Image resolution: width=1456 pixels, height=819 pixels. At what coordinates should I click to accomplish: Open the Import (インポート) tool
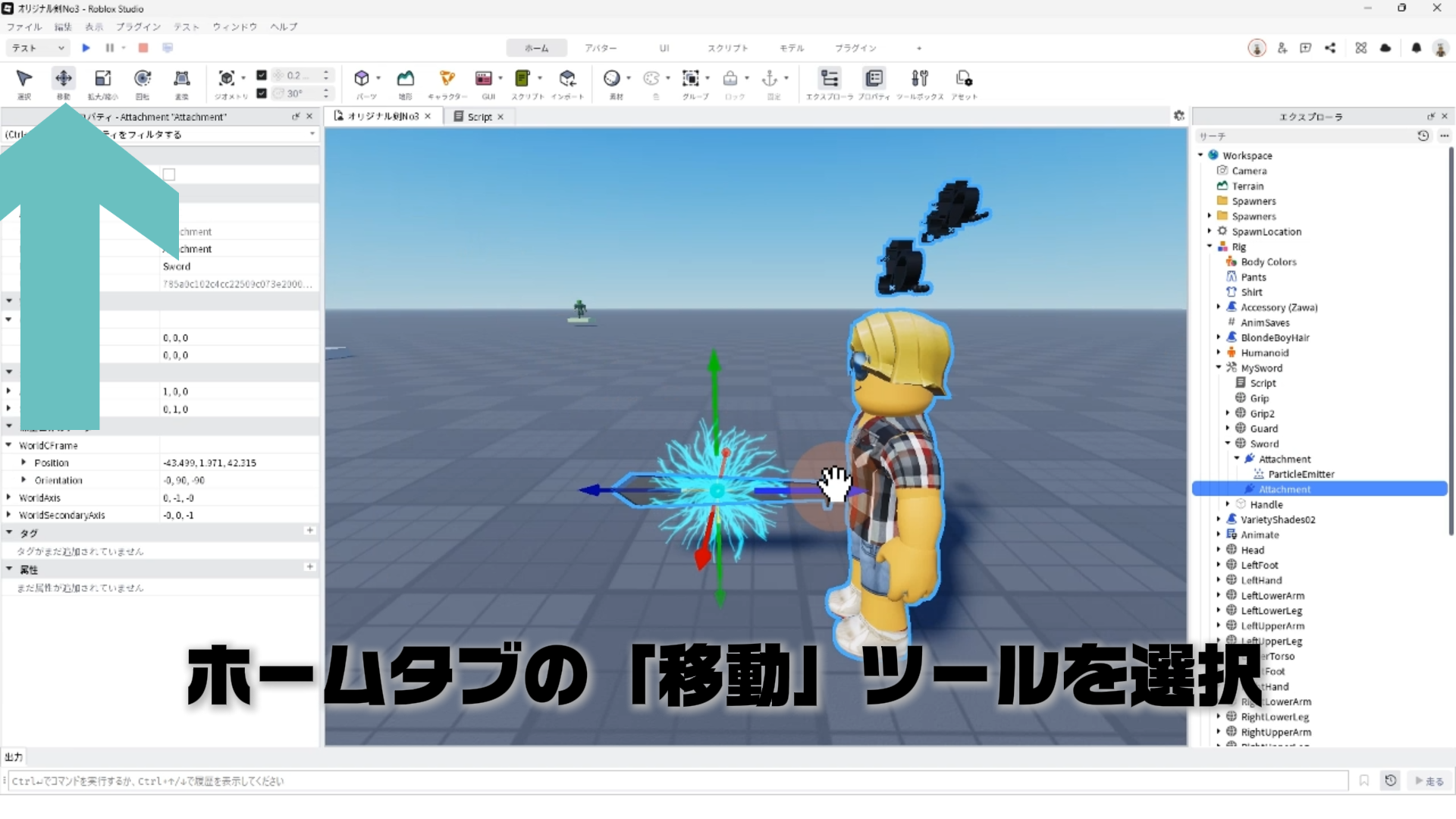point(567,79)
